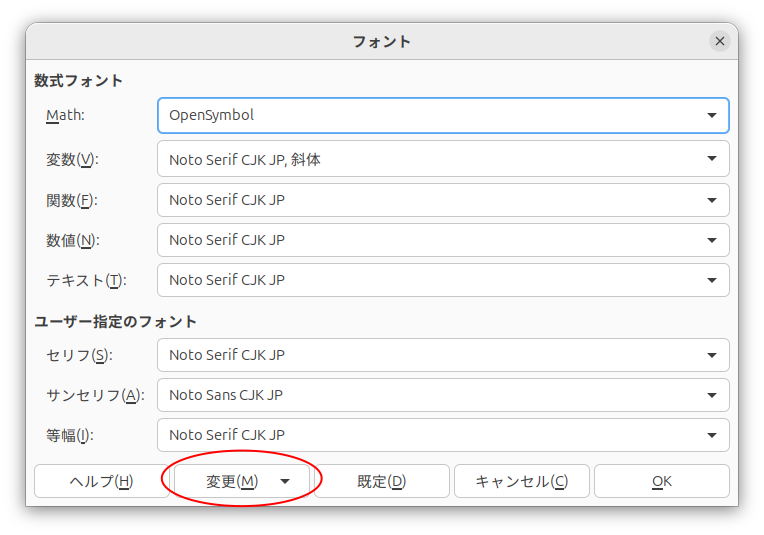This screenshot has width=764, height=535.
Task: Select the Noto Serif CJK JP, 斜体 field
Action: [443, 159]
